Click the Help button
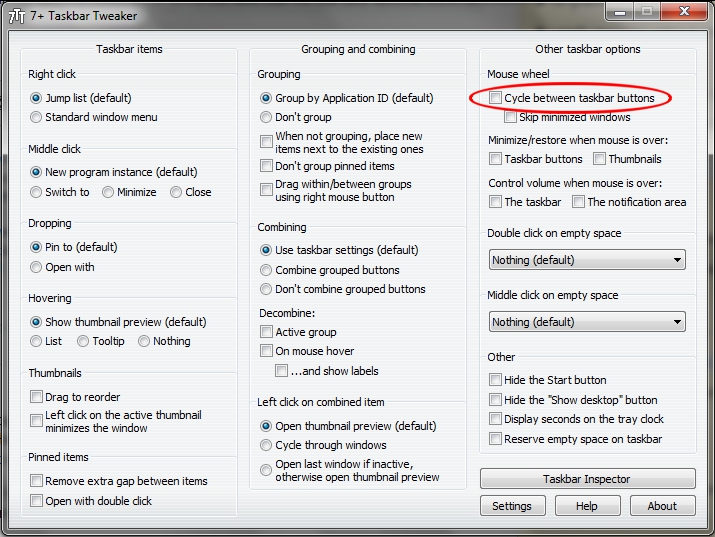Viewport: 715px width, 537px height. (587, 506)
